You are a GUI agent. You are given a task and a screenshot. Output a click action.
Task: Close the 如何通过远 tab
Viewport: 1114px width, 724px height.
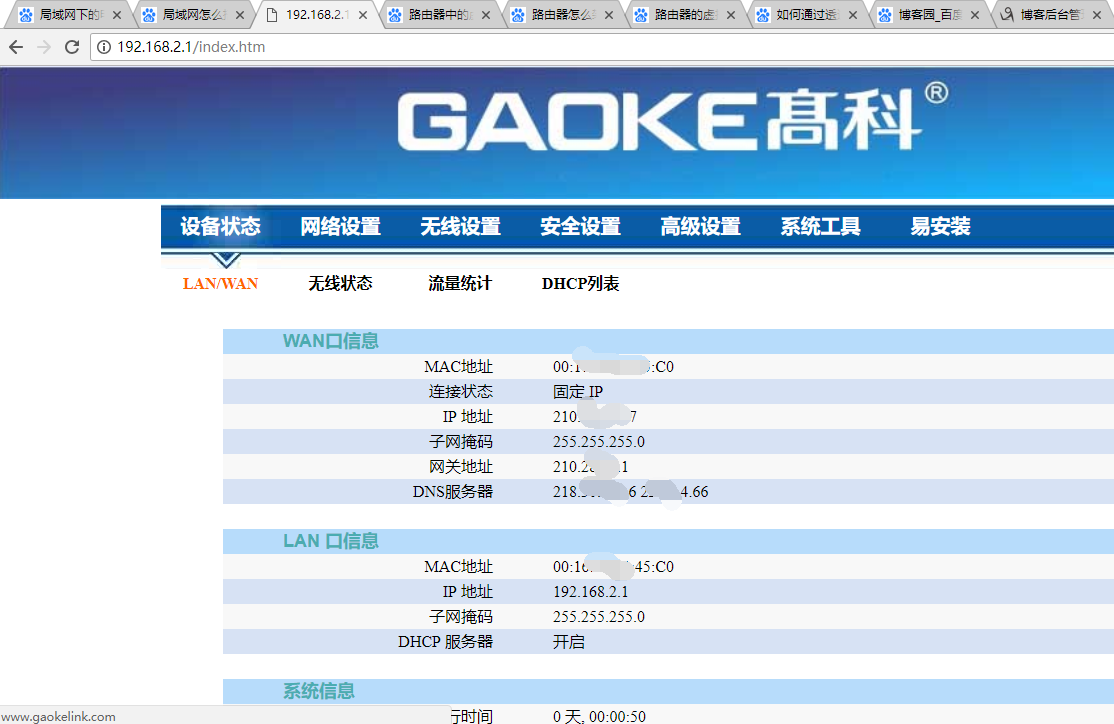click(x=853, y=15)
